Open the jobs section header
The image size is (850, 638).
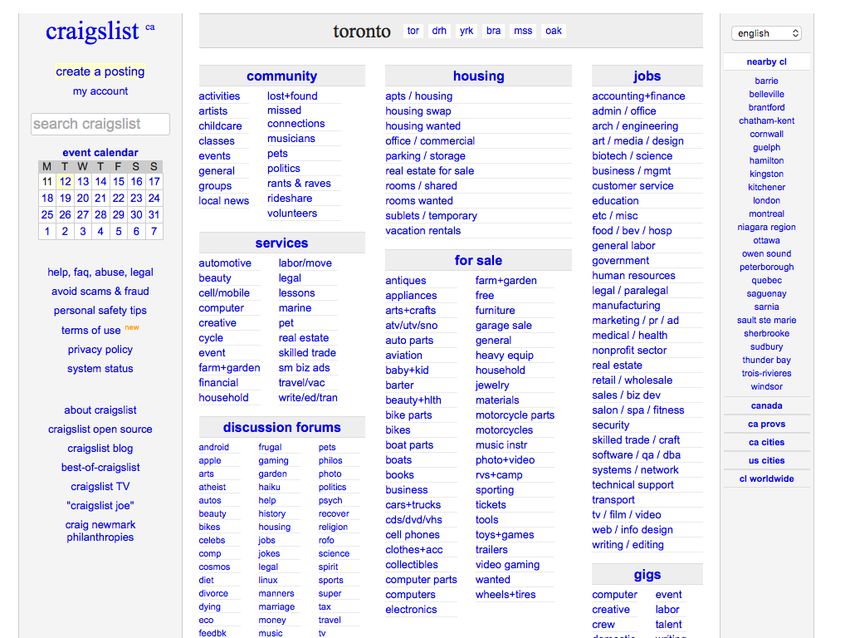[647, 76]
